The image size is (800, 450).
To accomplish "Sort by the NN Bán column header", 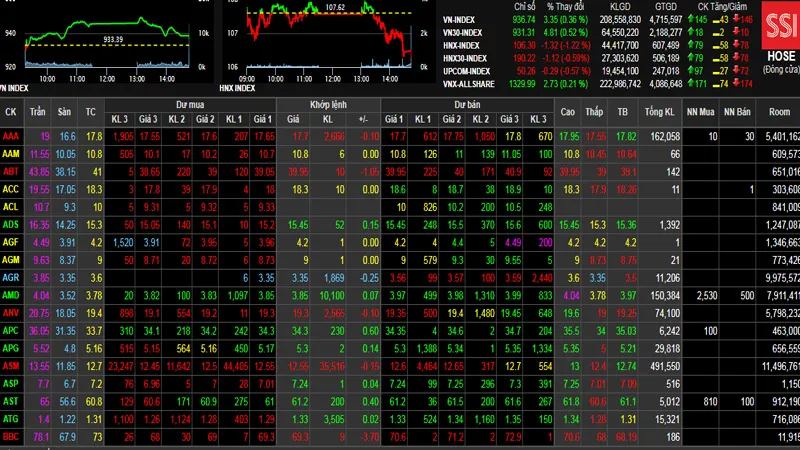I will tap(737, 112).
